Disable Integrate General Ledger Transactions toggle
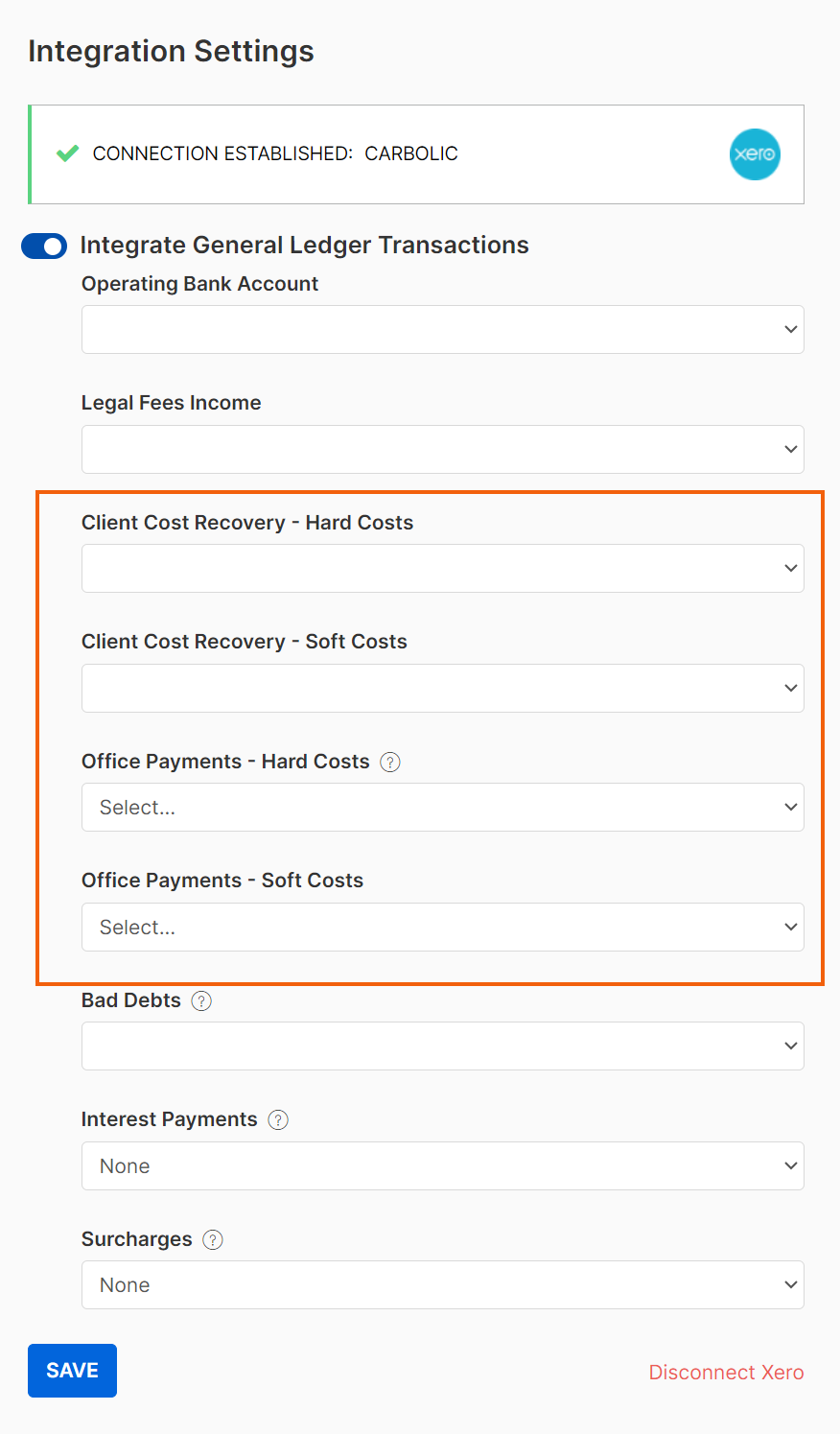The image size is (840, 1434). pyautogui.click(x=44, y=247)
